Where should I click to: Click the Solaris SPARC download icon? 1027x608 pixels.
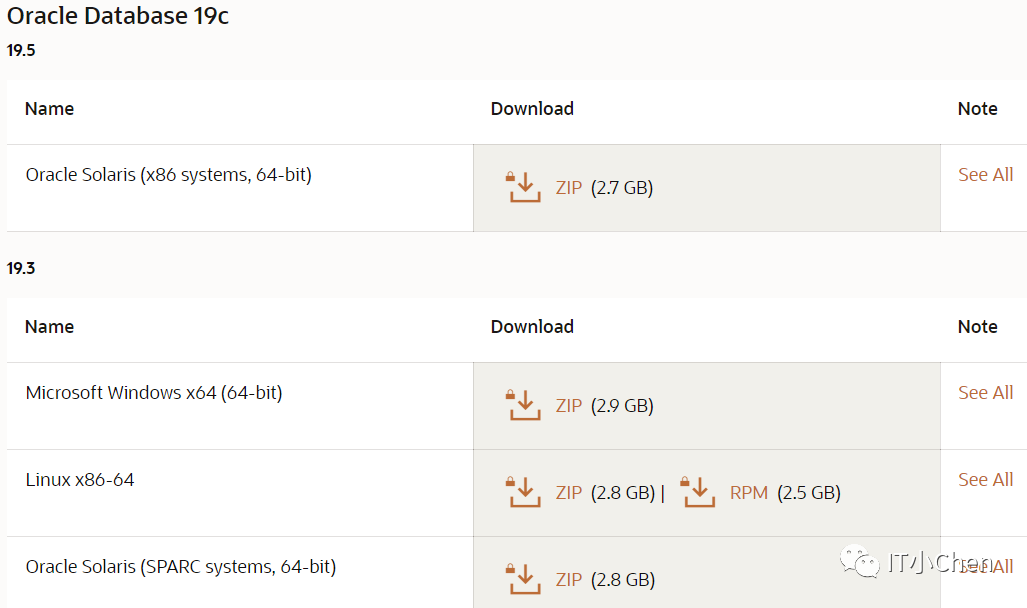524,579
